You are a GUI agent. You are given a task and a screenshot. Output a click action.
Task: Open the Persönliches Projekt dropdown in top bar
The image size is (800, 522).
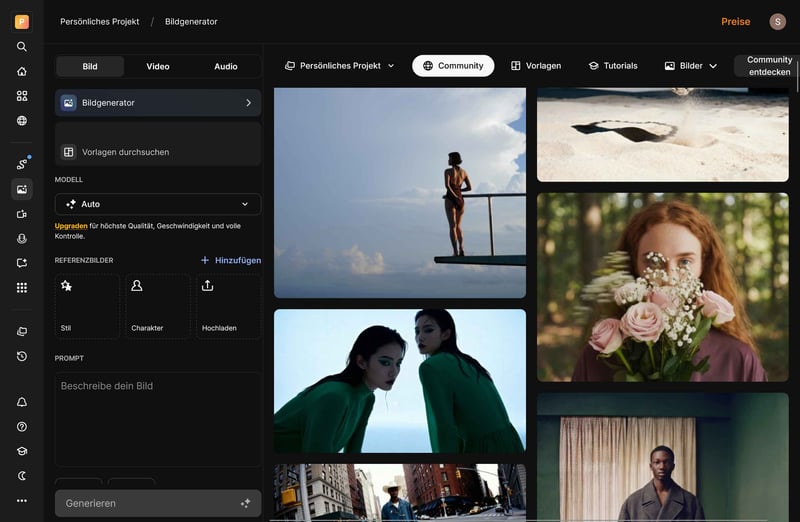339,66
